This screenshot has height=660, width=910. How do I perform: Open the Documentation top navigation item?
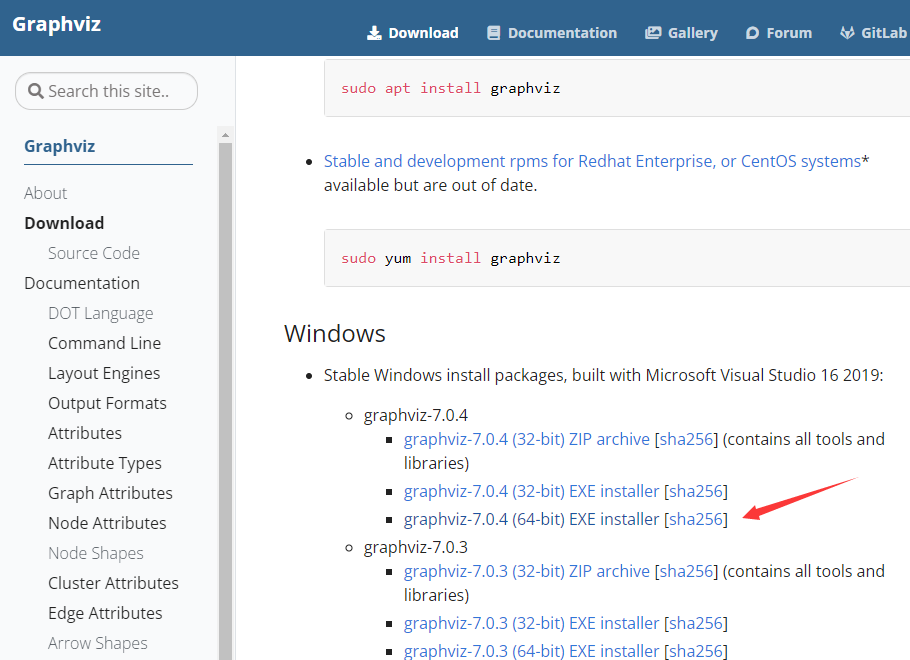[552, 33]
